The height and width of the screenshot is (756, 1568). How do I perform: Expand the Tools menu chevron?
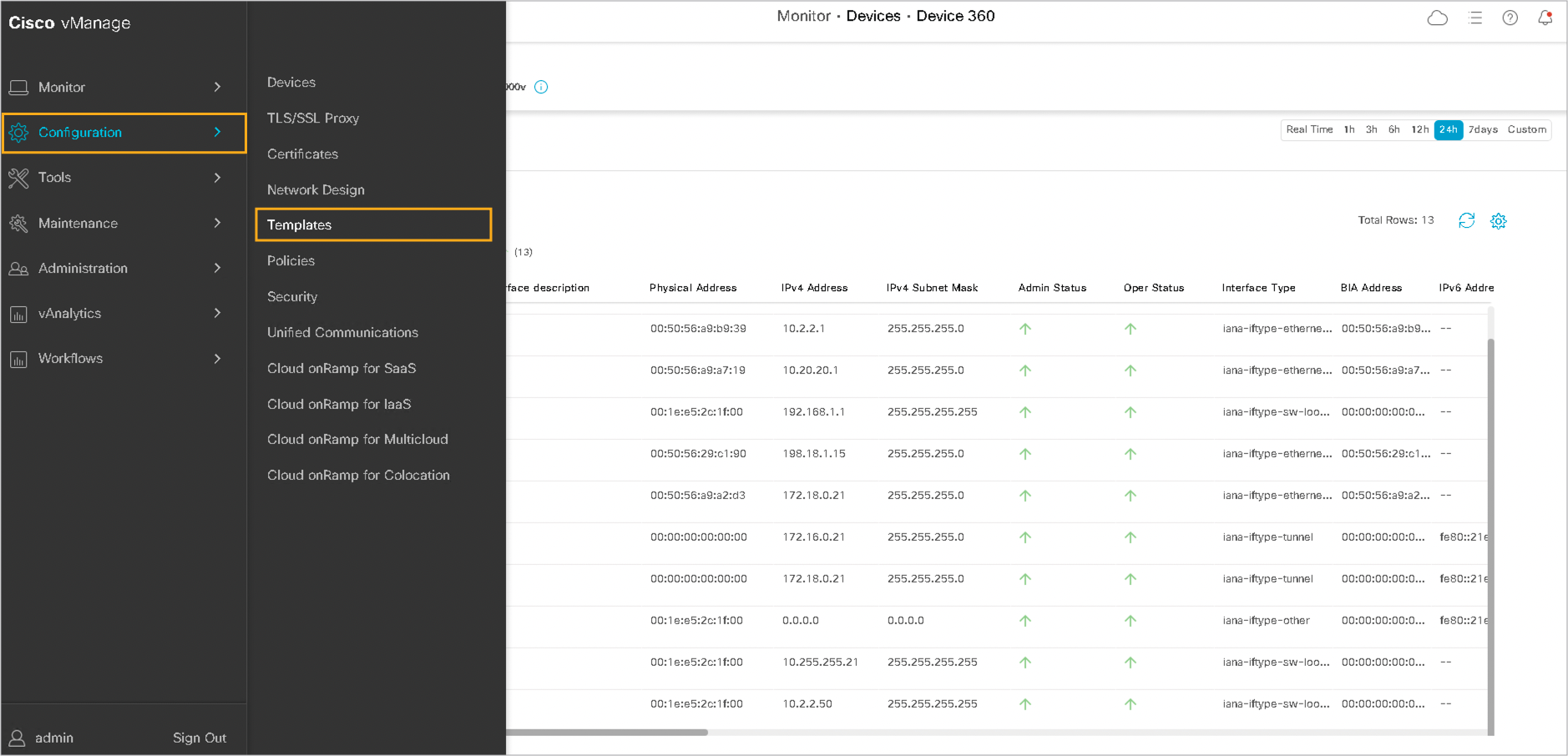pyautogui.click(x=217, y=178)
